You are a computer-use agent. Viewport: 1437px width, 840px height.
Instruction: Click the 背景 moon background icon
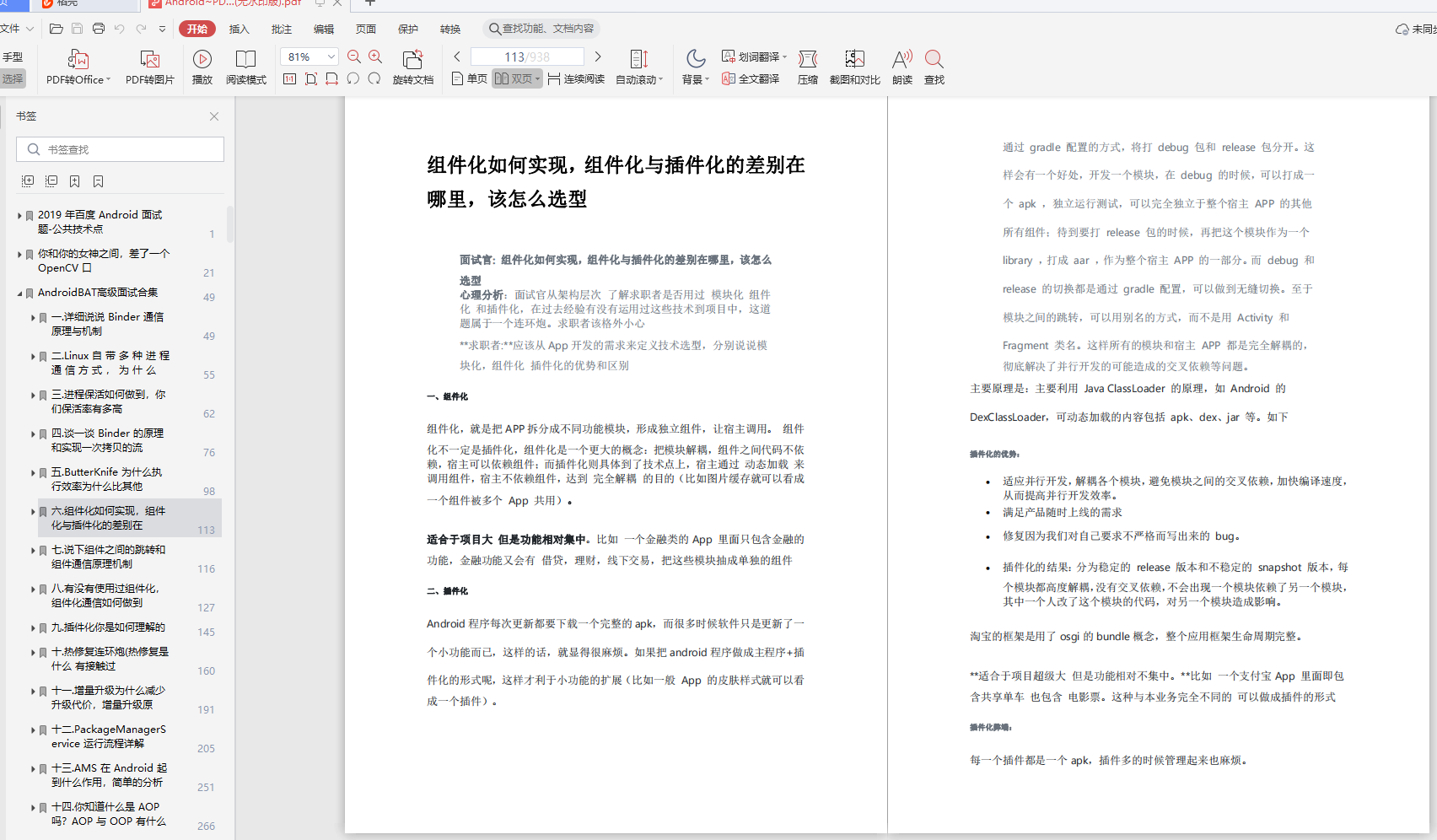(696, 58)
